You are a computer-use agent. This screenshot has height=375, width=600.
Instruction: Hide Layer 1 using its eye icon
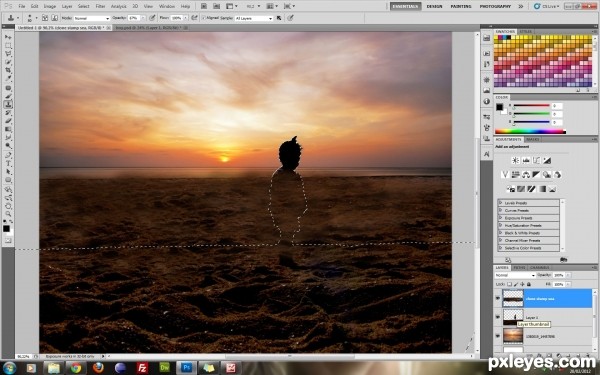(497, 317)
